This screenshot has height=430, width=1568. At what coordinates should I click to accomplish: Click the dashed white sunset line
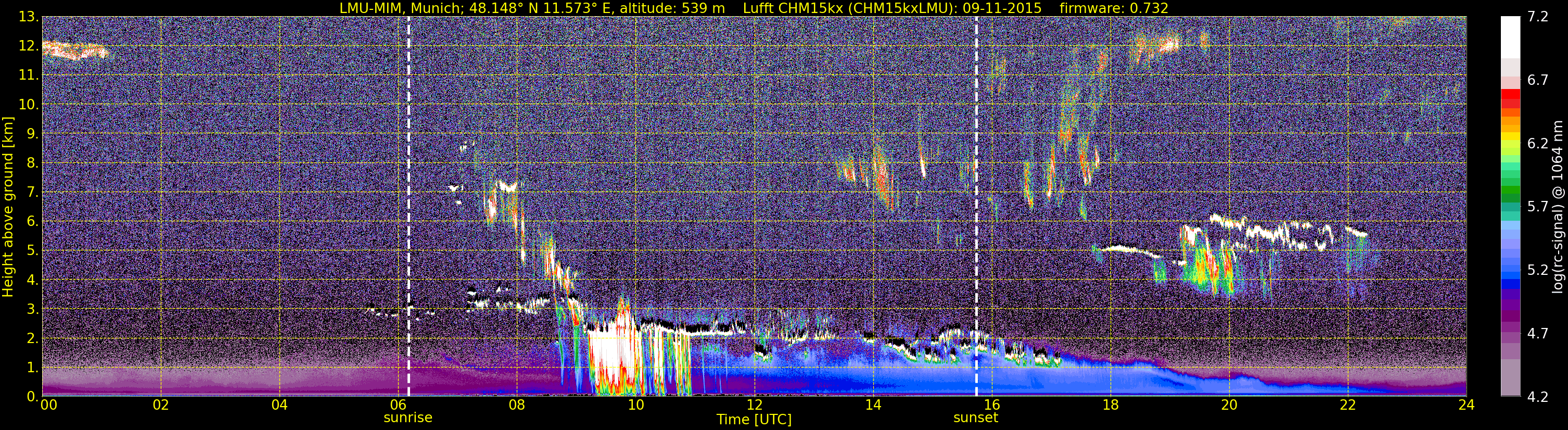click(976, 207)
